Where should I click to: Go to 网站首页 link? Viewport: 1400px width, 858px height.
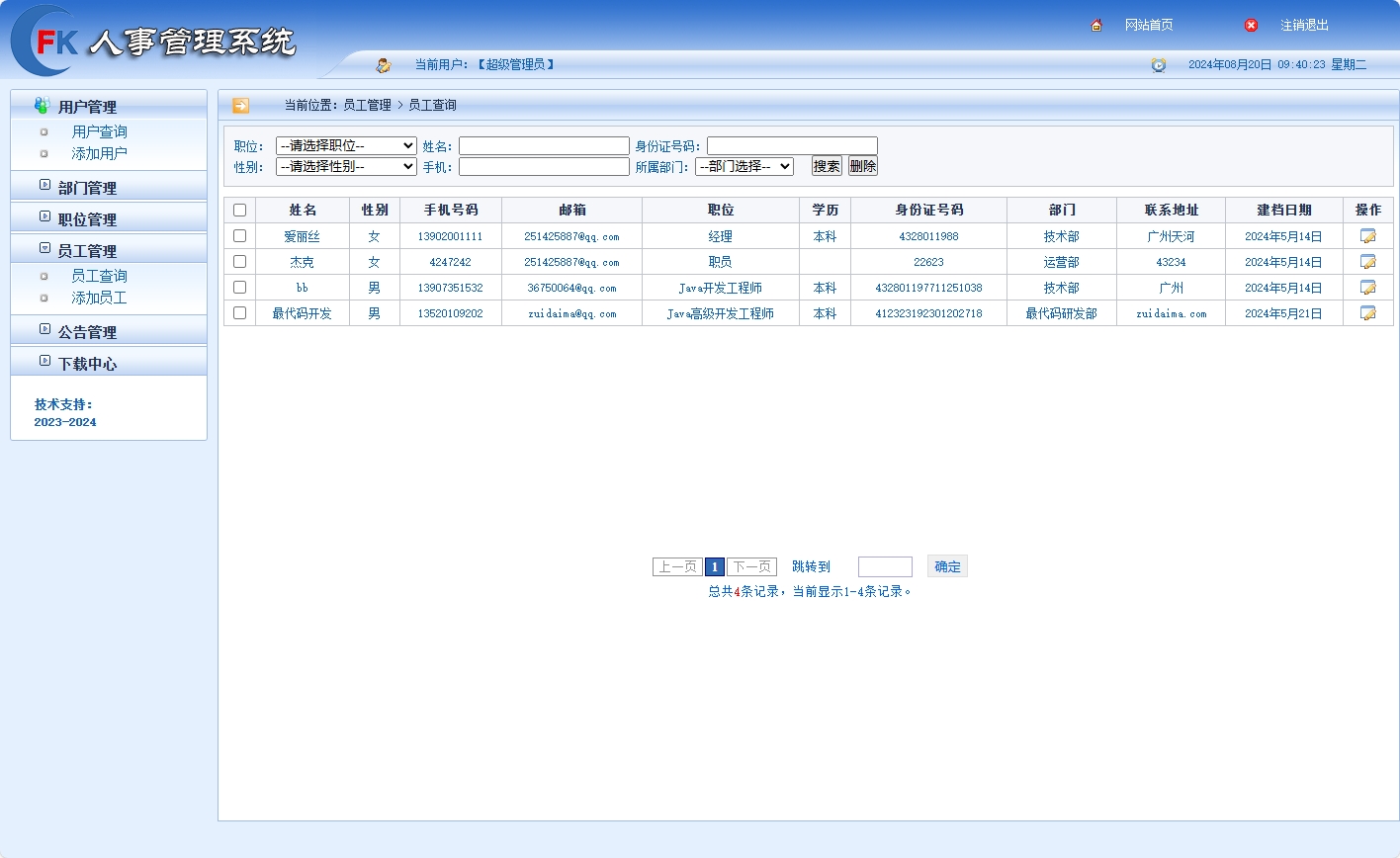tap(1149, 25)
